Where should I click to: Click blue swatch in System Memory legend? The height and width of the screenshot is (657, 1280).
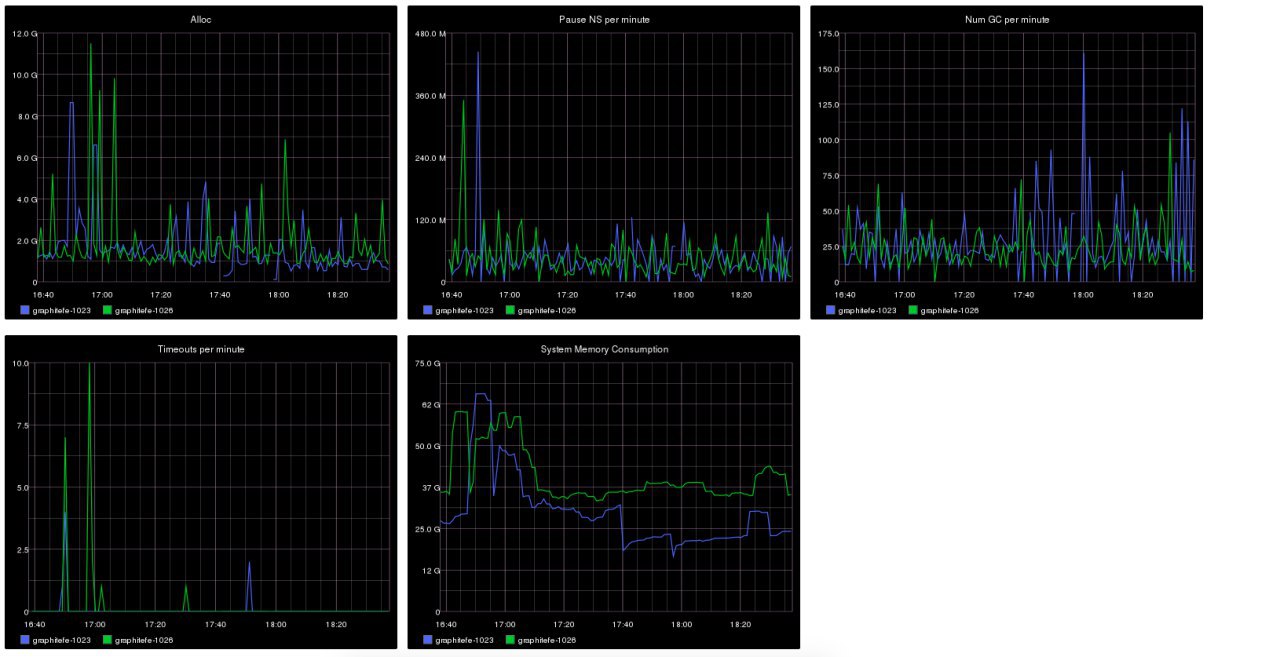pos(428,640)
